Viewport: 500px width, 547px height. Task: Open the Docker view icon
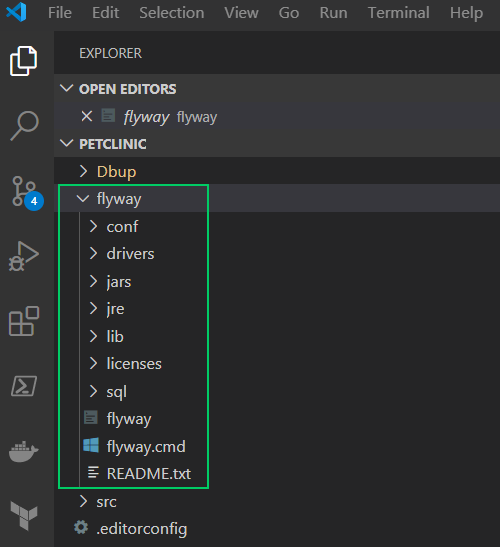(23, 451)
